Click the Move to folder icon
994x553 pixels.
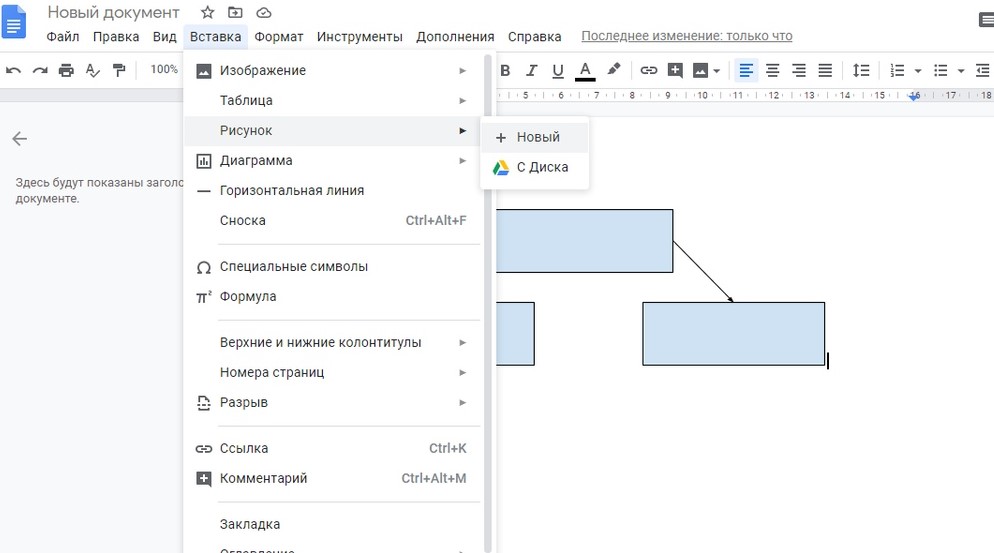235,13
